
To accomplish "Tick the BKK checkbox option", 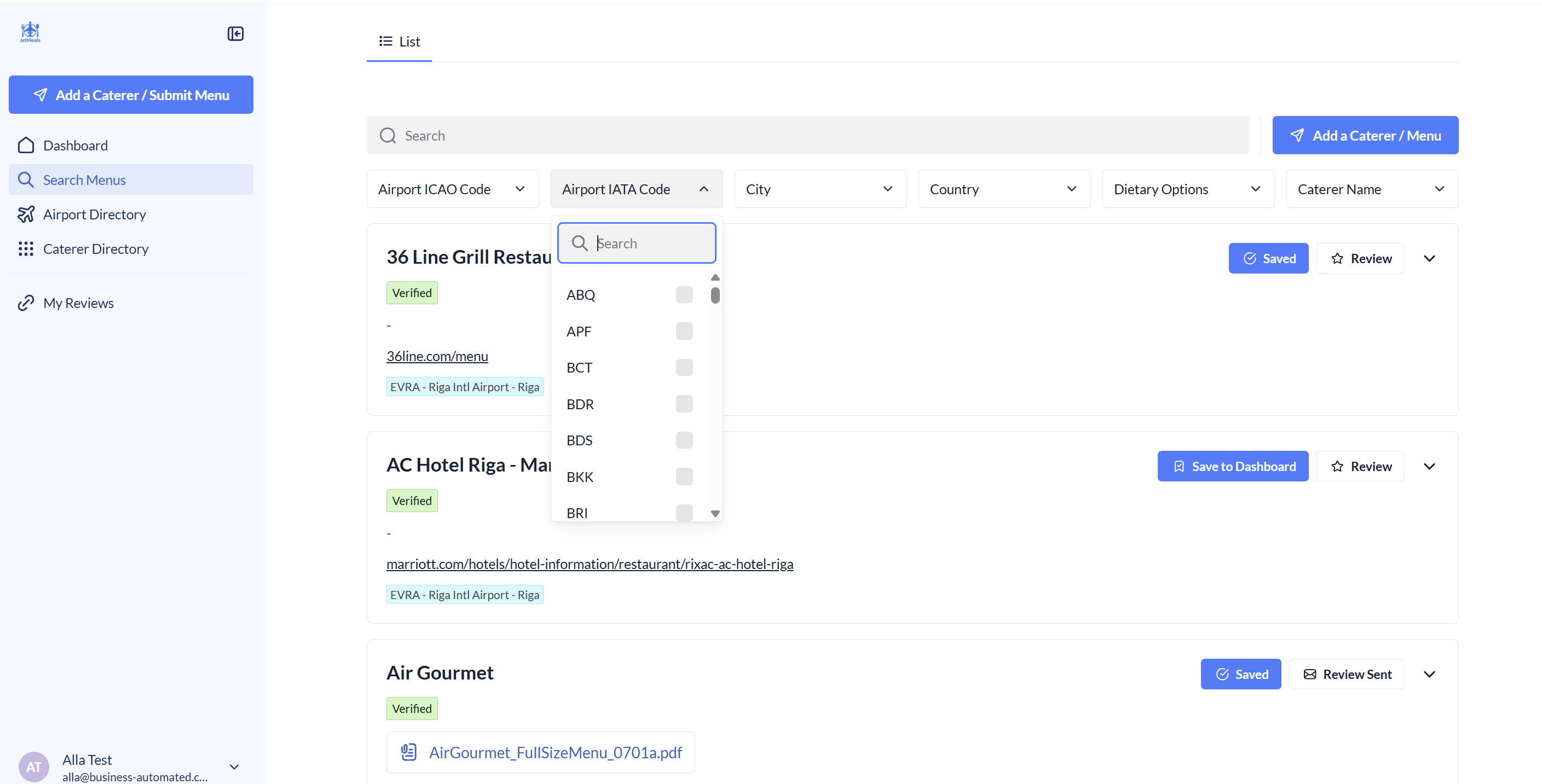I will click(684, 477).
